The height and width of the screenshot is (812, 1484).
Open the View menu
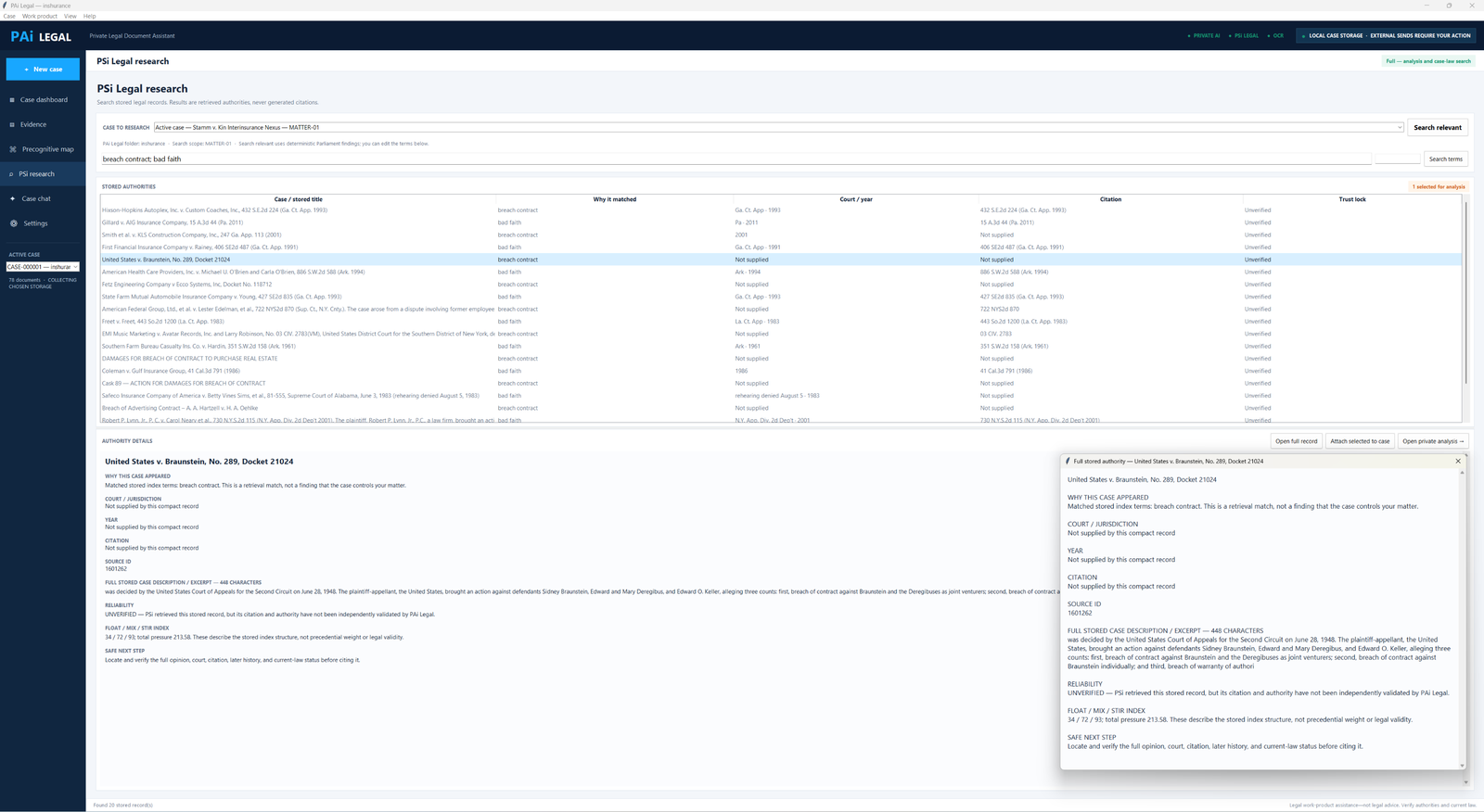pyautogui.click(x=70, y=16)
